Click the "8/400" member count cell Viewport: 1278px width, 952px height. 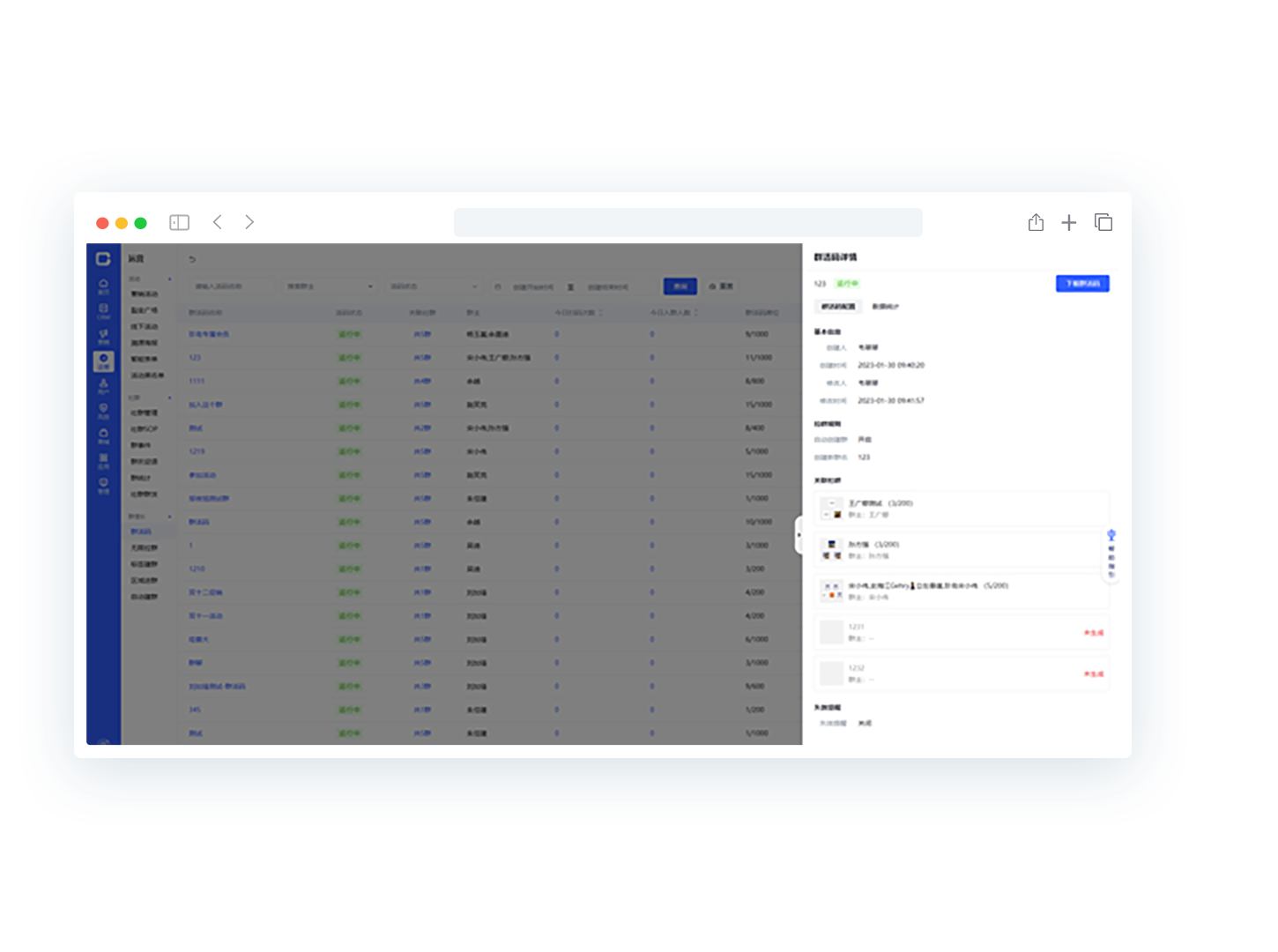click(x=755, y=428)
